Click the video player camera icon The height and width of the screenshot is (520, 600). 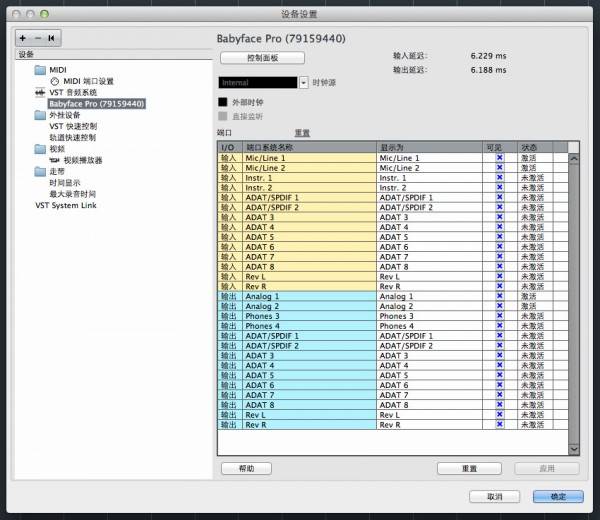tap(54, 160)
